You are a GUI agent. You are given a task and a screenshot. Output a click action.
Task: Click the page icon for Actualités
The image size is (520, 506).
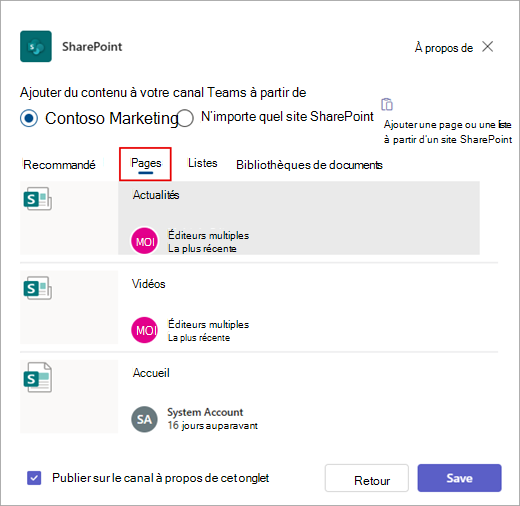[x=37, y=199]
